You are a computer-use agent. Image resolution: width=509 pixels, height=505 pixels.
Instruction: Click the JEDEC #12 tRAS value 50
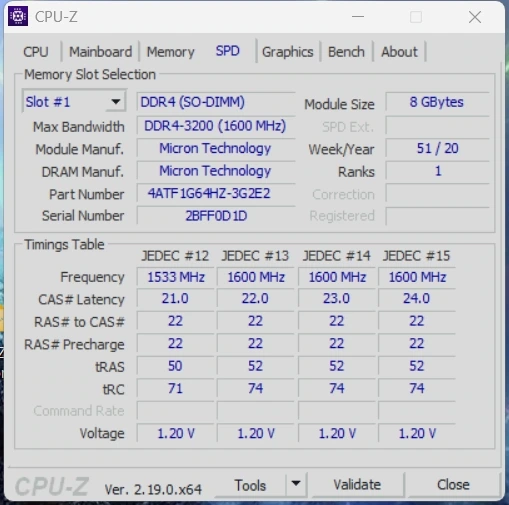click(175, 366)
